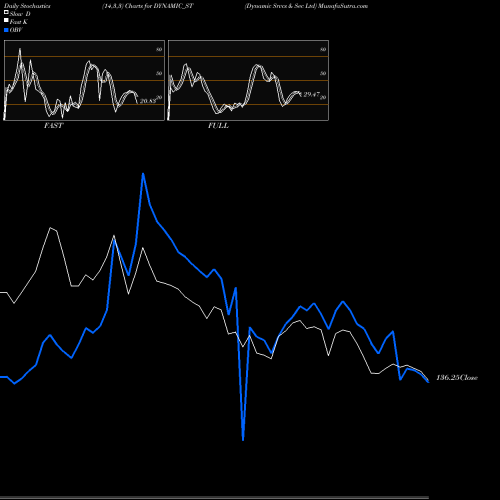This screenshot has height=500, width=500.
Task: Click the 'Slow D' legend label
Action: point(20,14)
